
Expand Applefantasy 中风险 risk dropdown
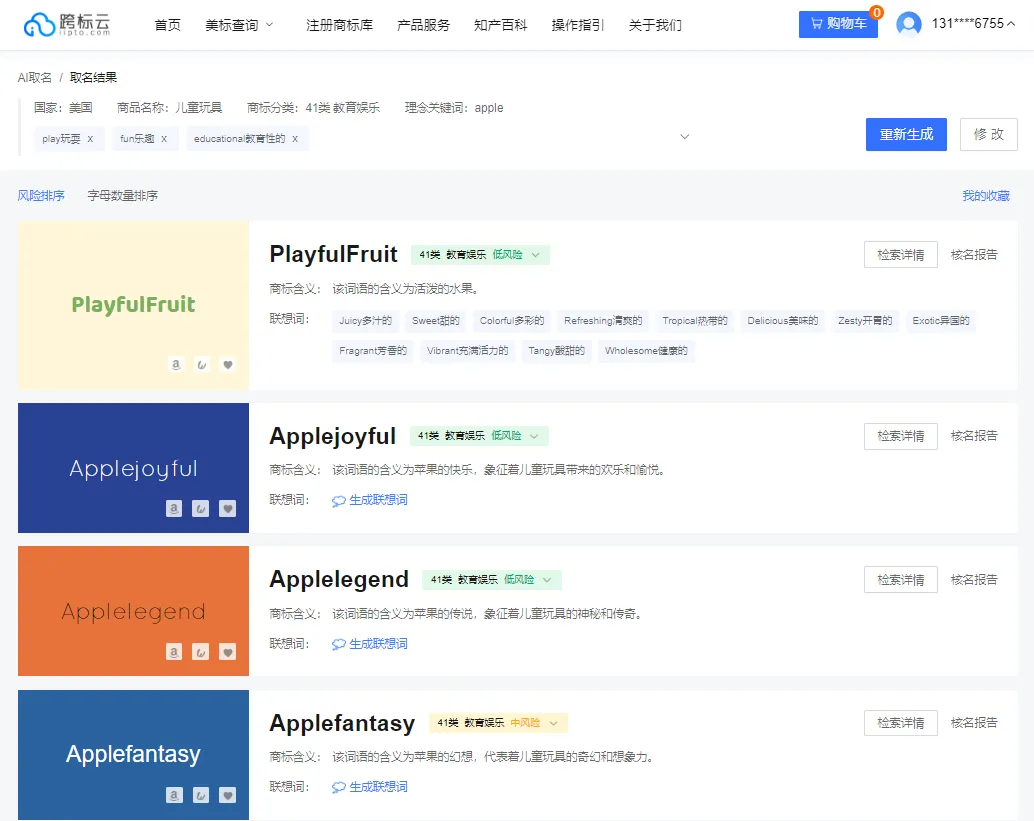click(x=553, y=723)
